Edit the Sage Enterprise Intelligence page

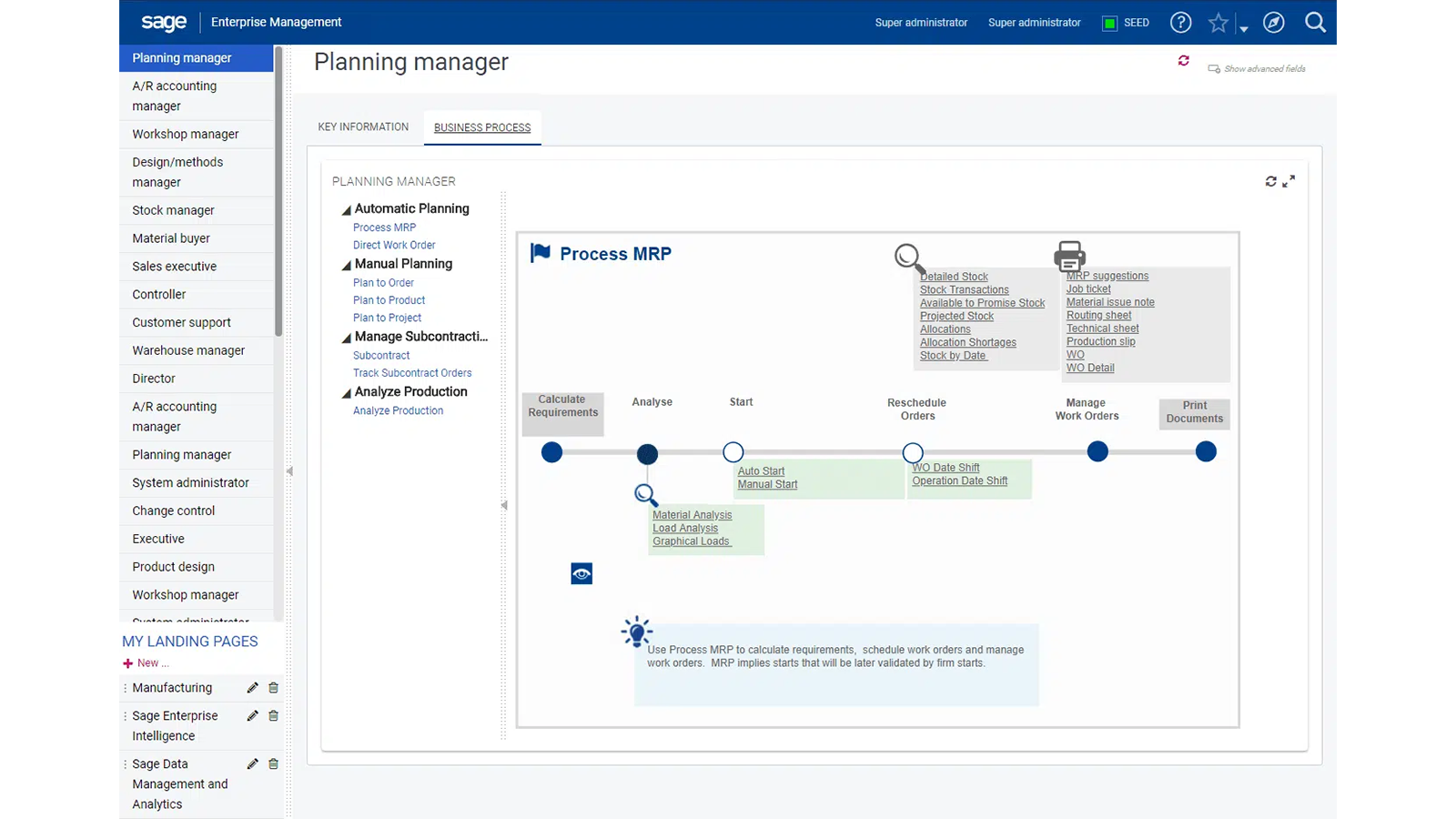252,716
